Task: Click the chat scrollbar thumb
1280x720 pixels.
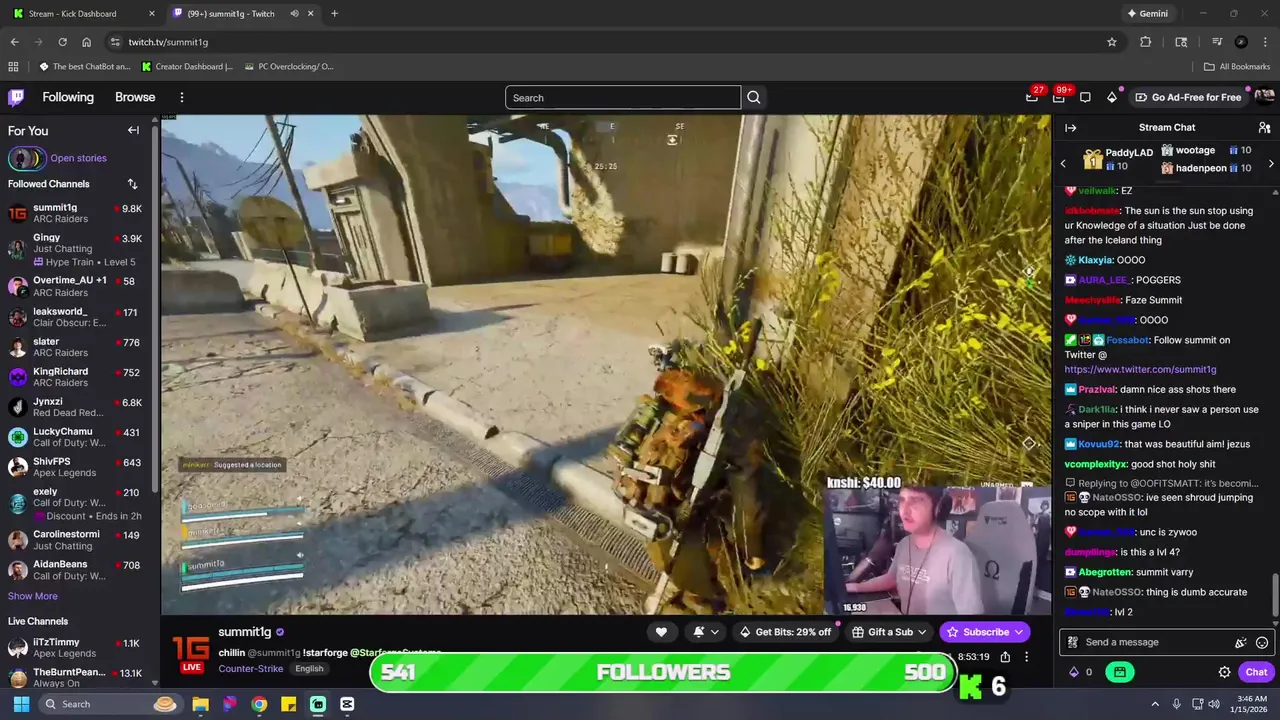Action: click(1275, 595)
